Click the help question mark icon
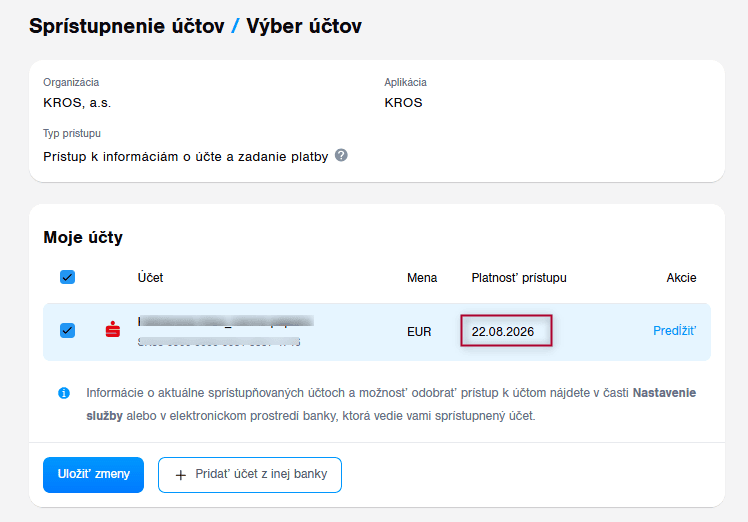This screenshot has width=748, height=522. [341, 155]
